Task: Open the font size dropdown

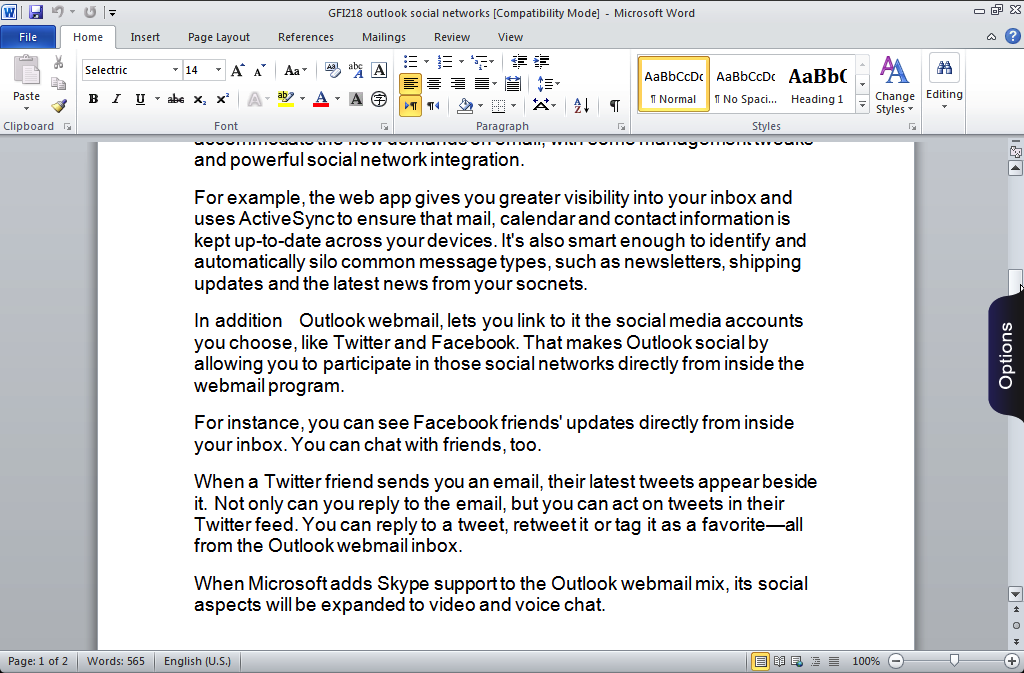Action: point(218,70)
